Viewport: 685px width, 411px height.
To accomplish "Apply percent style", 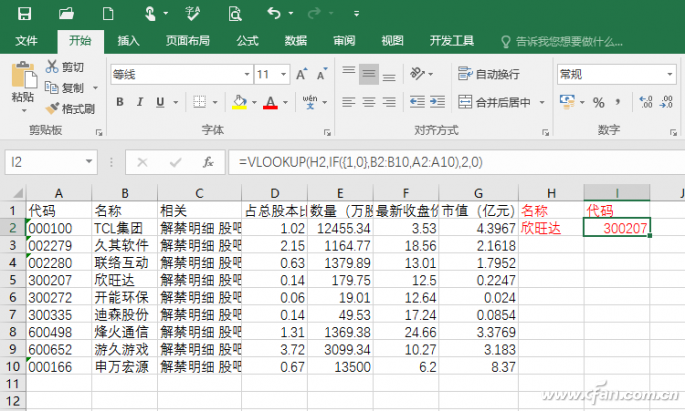I will (x=599, y=103).
